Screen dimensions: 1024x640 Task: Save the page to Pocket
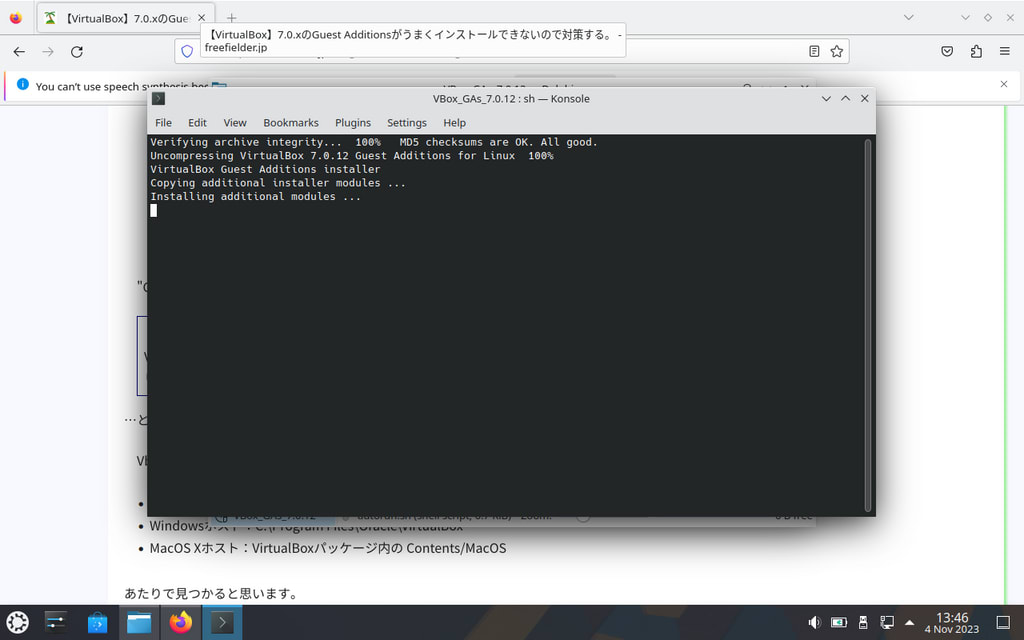[947, 52]
